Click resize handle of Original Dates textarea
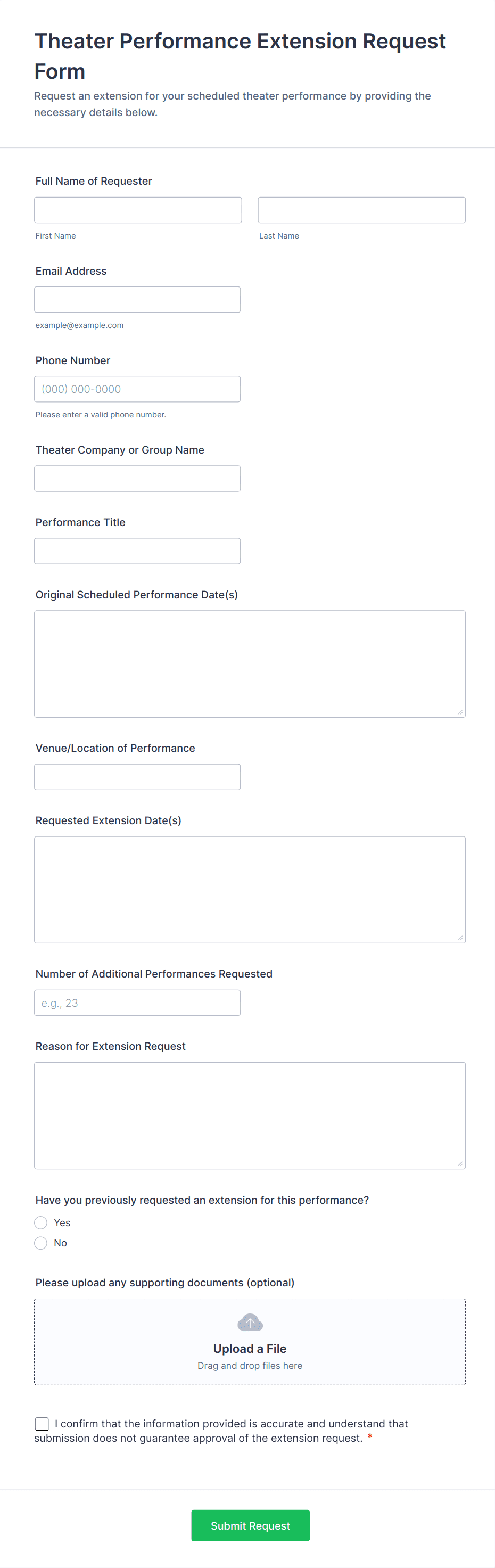Screen dimensions: 495x1568 pyautogui.click(x=460, y=711)
